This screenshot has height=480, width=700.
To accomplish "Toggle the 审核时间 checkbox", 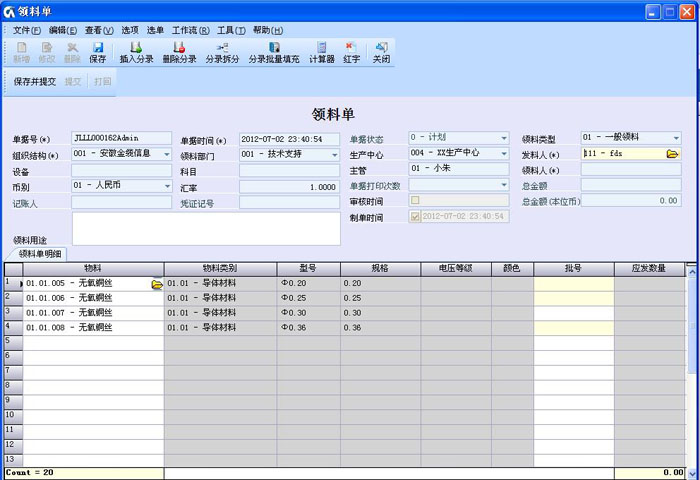I will tap(414, 200).
